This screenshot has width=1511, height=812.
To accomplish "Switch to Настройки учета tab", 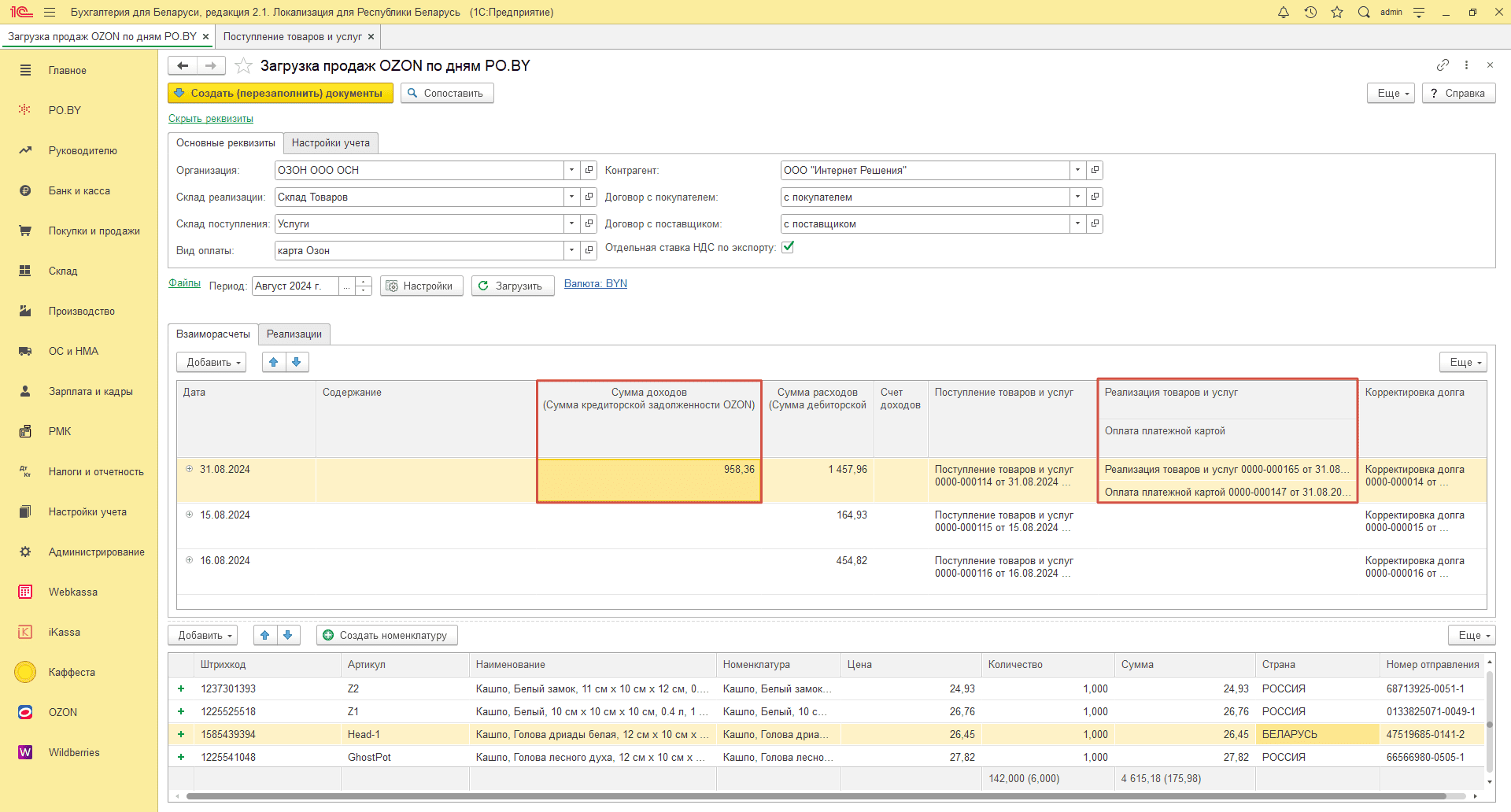I will pos(331,142).
